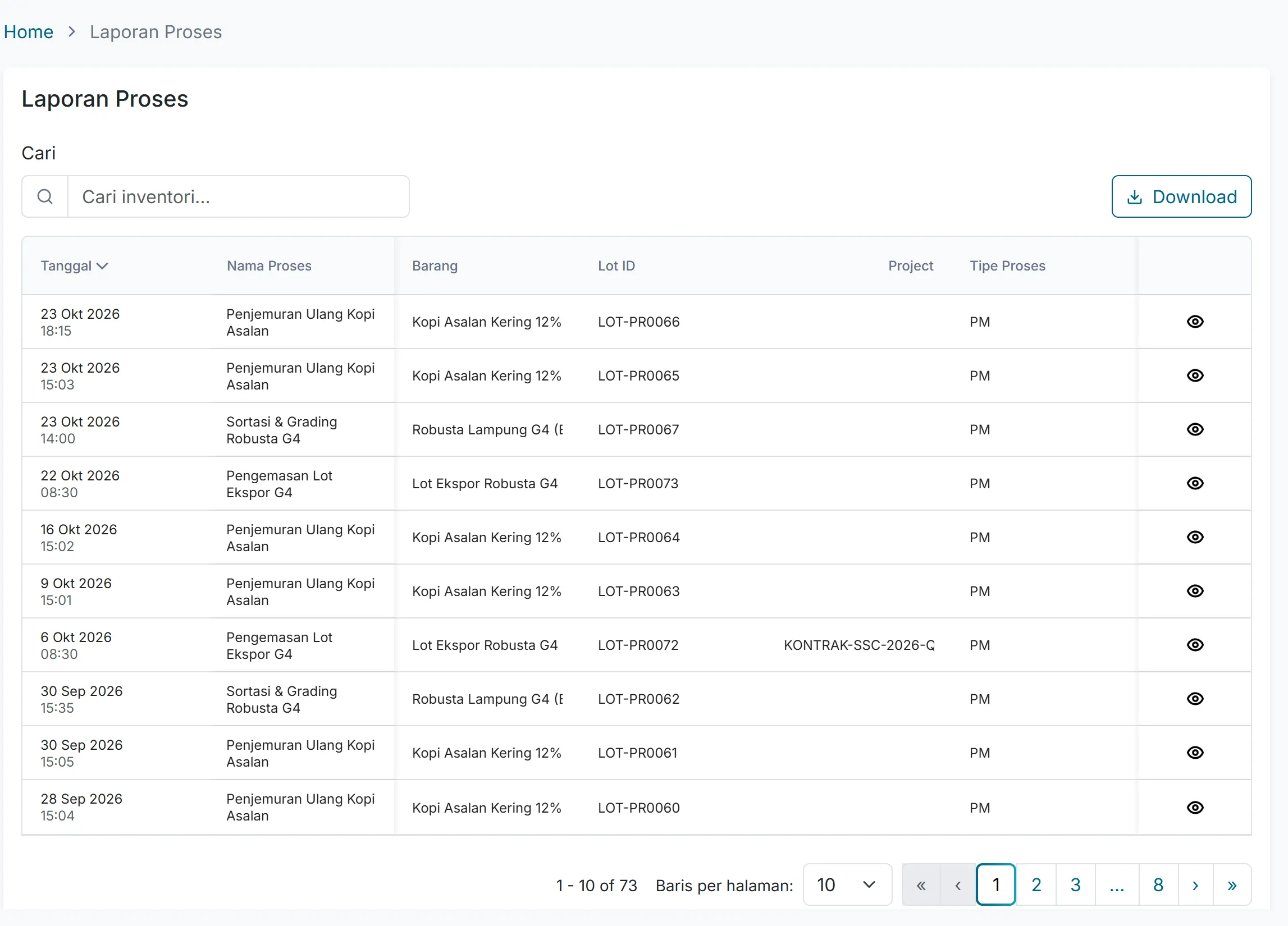1288x926 pixels.
Task: Click the search magnifier icon
Action: coord(45,197)
